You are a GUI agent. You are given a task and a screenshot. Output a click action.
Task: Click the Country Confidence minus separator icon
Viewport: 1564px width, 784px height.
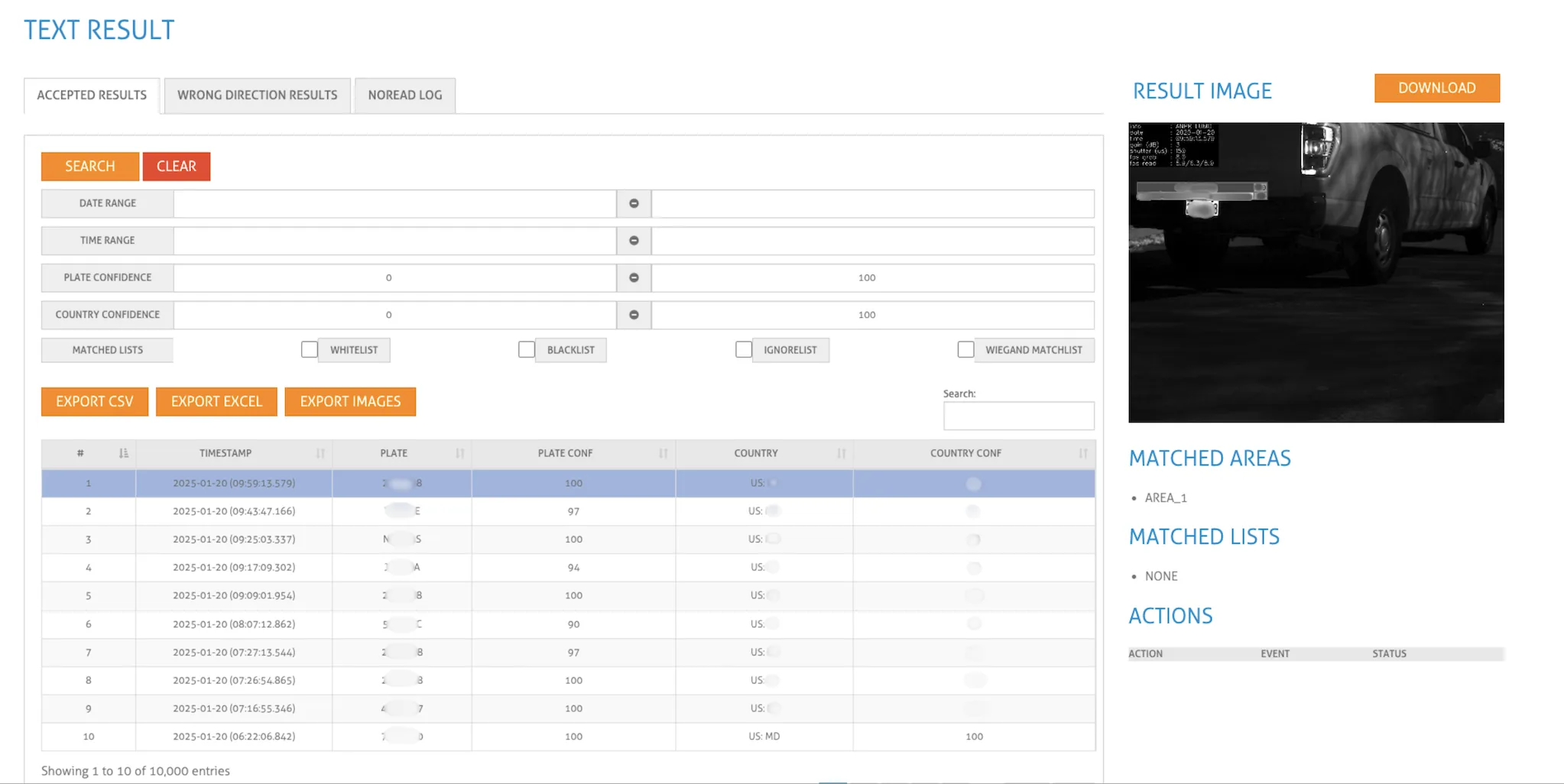pyautogui.click(x=634, y=315)
